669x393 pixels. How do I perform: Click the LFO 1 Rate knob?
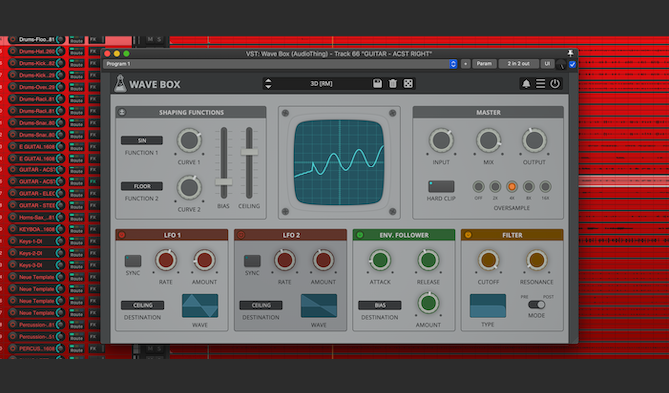tap(166, 260)
